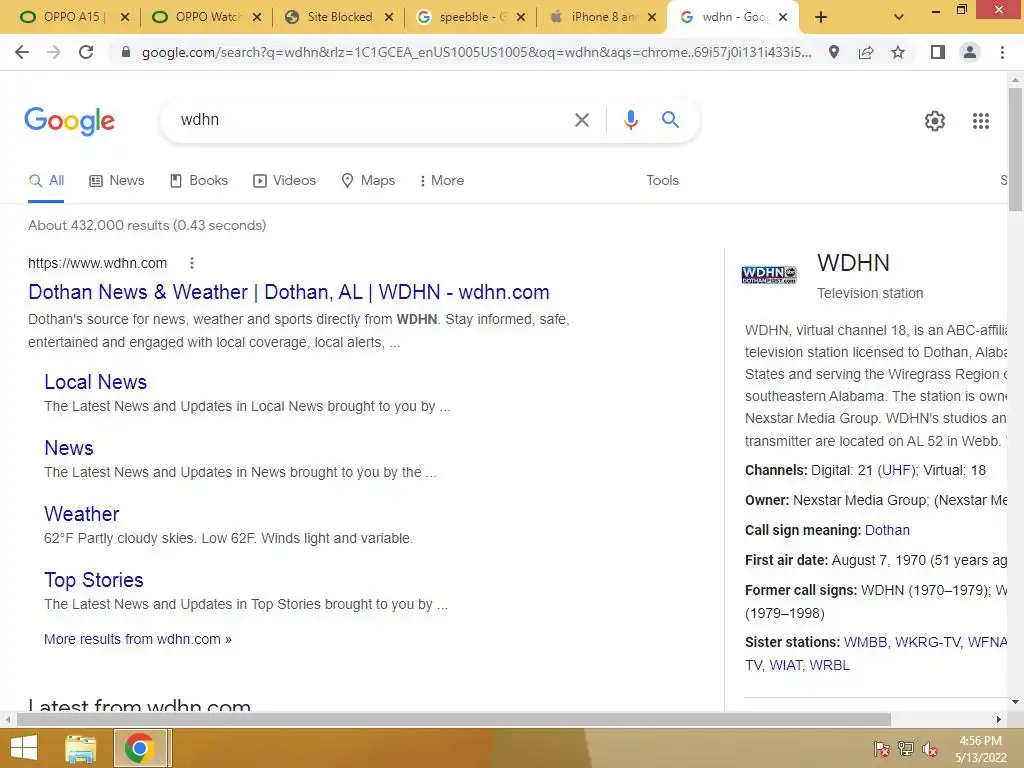Screen dimensions: 1024x768
Task: Open the Dothan call sign link
Action: [887, 530]
